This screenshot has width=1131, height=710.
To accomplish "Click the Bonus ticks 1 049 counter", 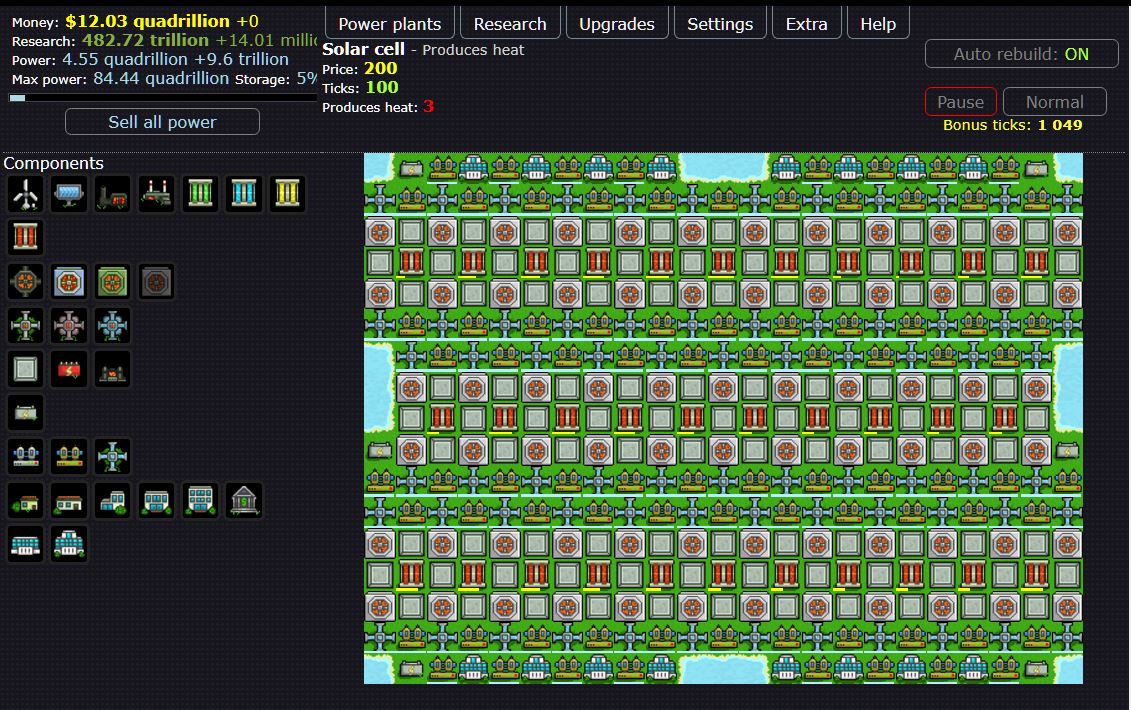I will tap(1012, 125).
